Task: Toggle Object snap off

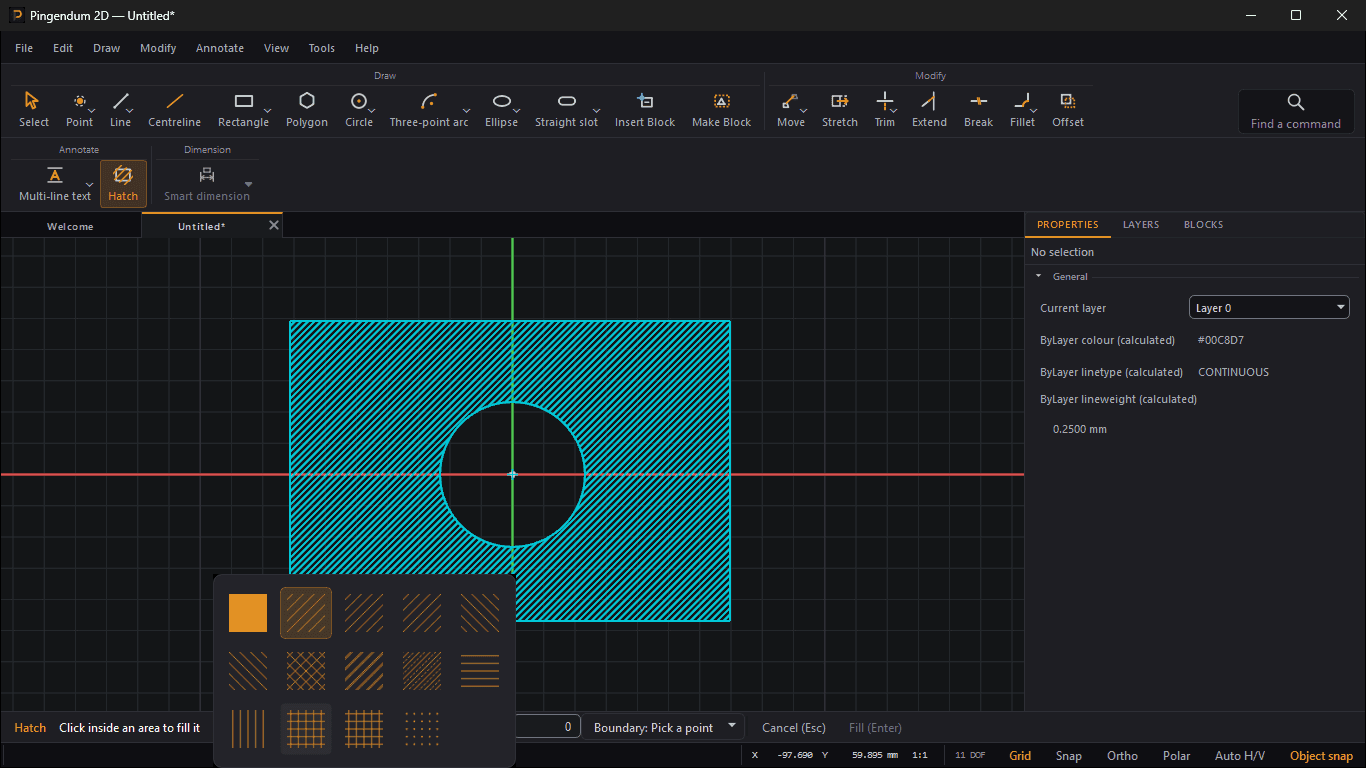Action: coord(1321,756)
